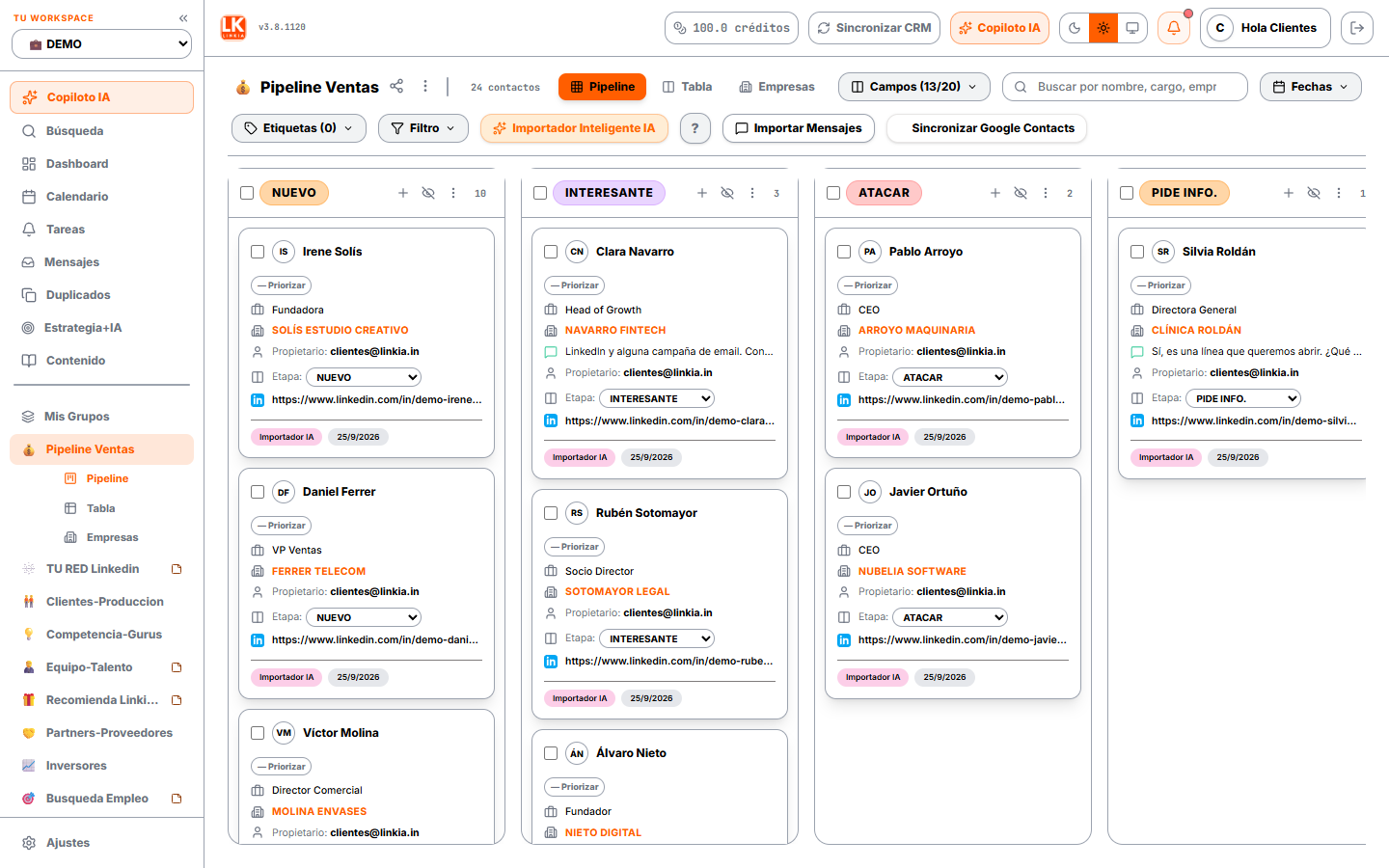Open the DEMO workspace dropdown

point(101,44)
